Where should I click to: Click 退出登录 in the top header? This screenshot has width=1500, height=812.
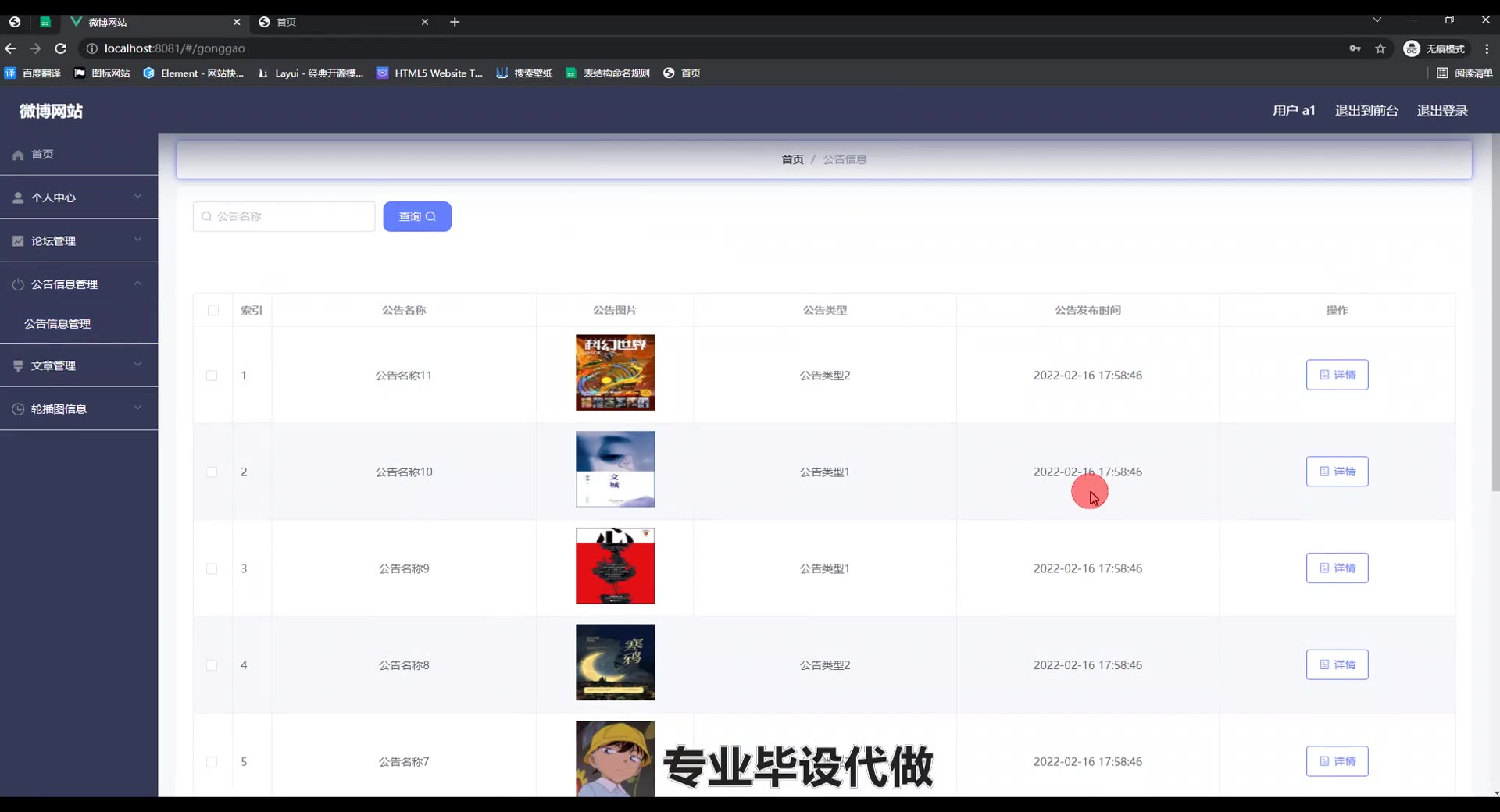point(1442,111)
